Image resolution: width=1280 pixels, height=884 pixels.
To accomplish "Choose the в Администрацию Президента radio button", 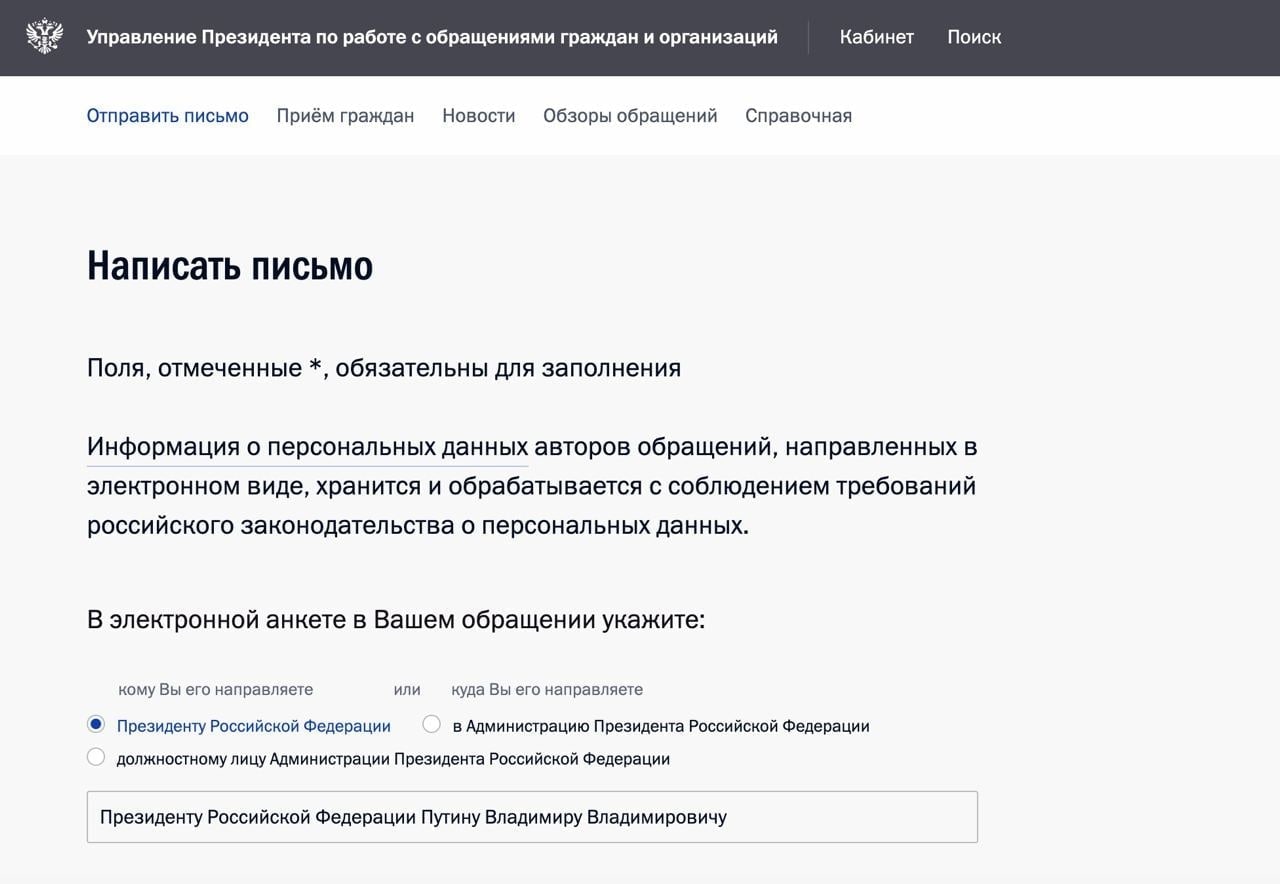I will [x=432, y=724].
